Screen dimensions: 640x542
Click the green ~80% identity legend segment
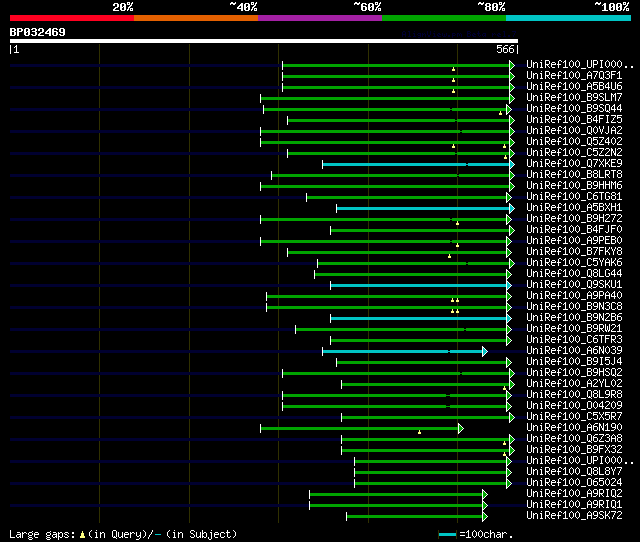(x=444, y=18)
